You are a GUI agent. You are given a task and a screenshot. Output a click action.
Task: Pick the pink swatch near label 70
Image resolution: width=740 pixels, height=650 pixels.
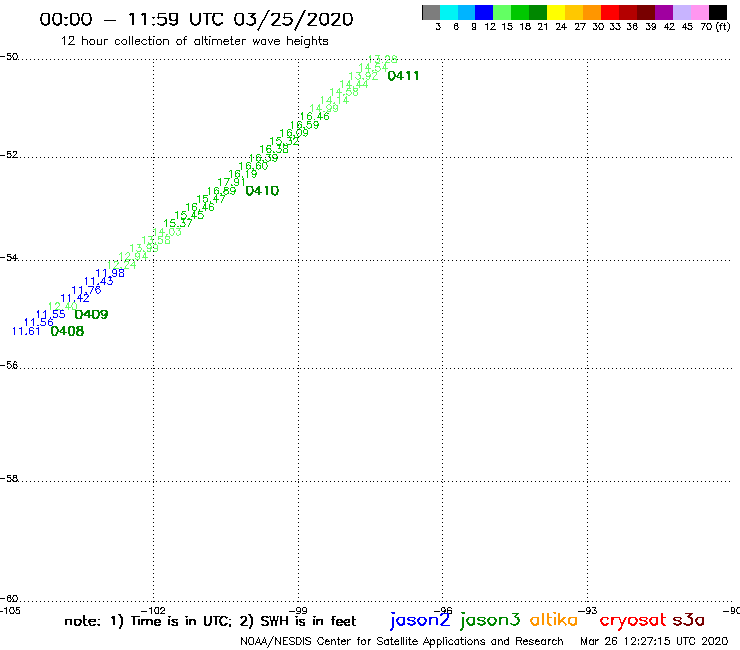(699, 12)
